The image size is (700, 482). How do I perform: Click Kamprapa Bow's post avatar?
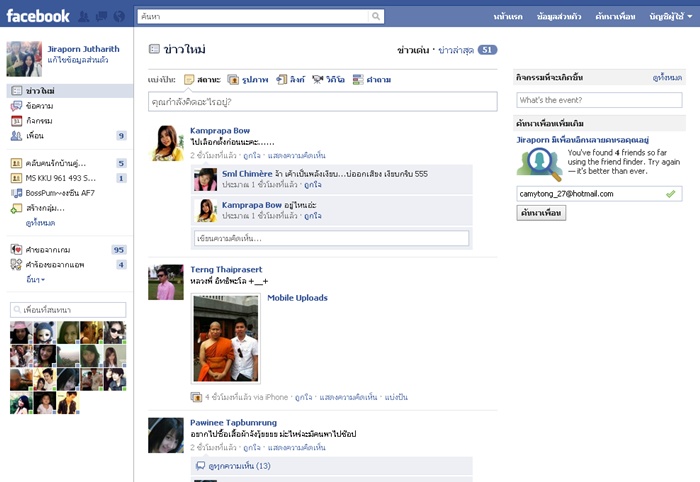(x=166, y=143)
